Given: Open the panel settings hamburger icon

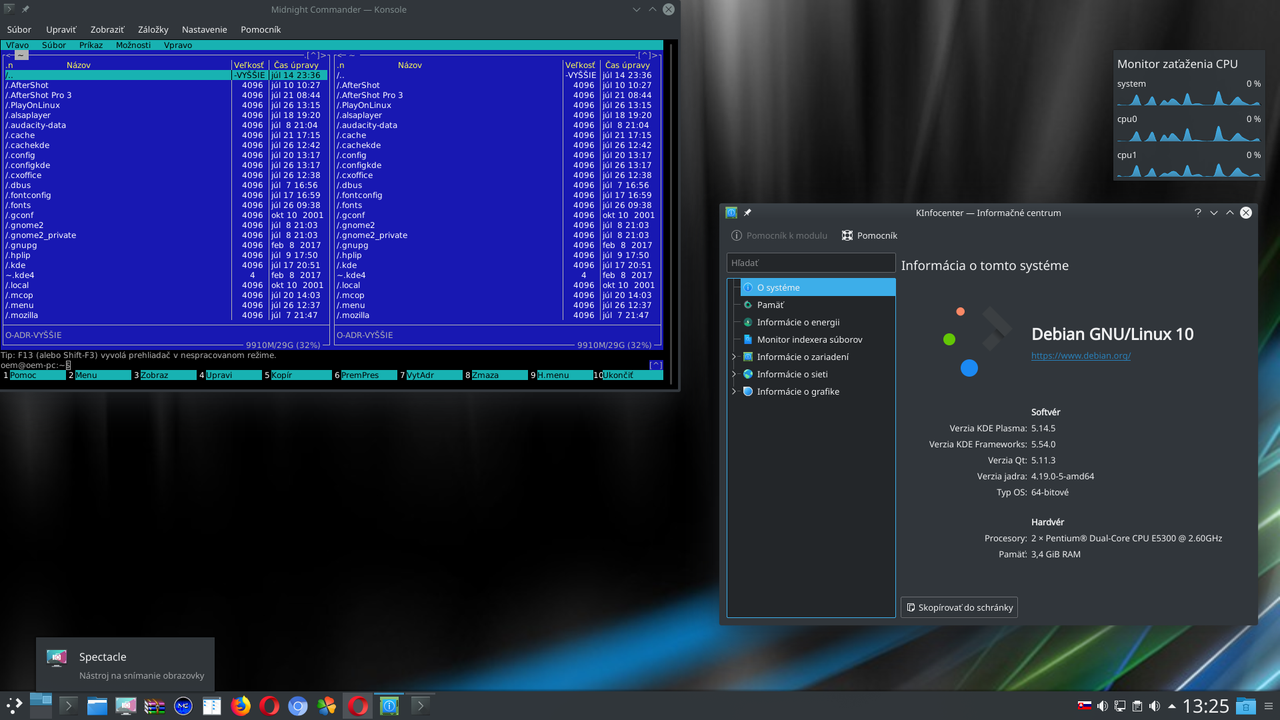Looking at the screenshot, I should point(1269,706).
